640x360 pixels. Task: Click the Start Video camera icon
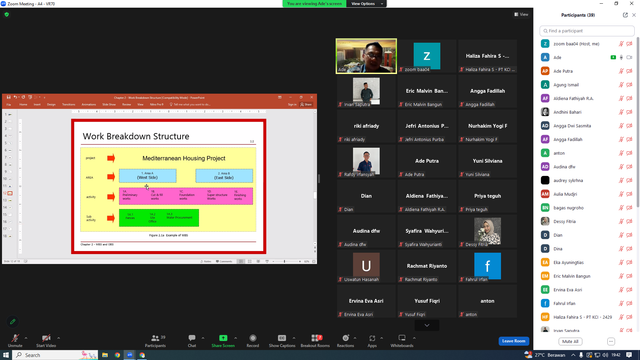(x=46, y=338)
